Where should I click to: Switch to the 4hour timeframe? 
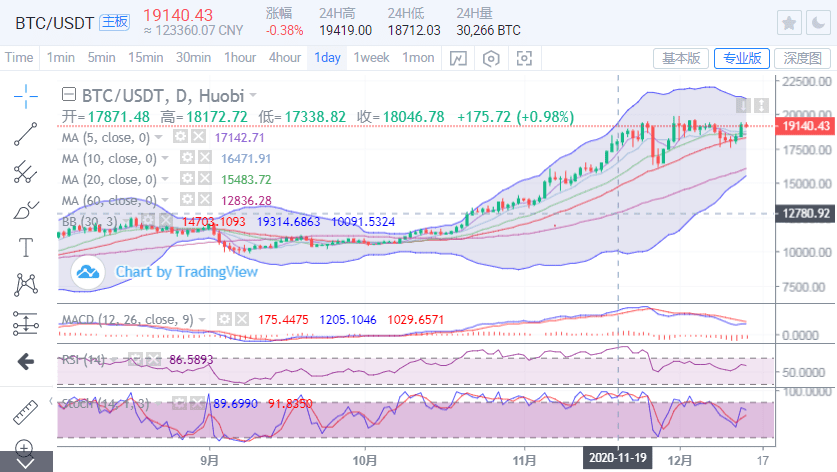285,57
